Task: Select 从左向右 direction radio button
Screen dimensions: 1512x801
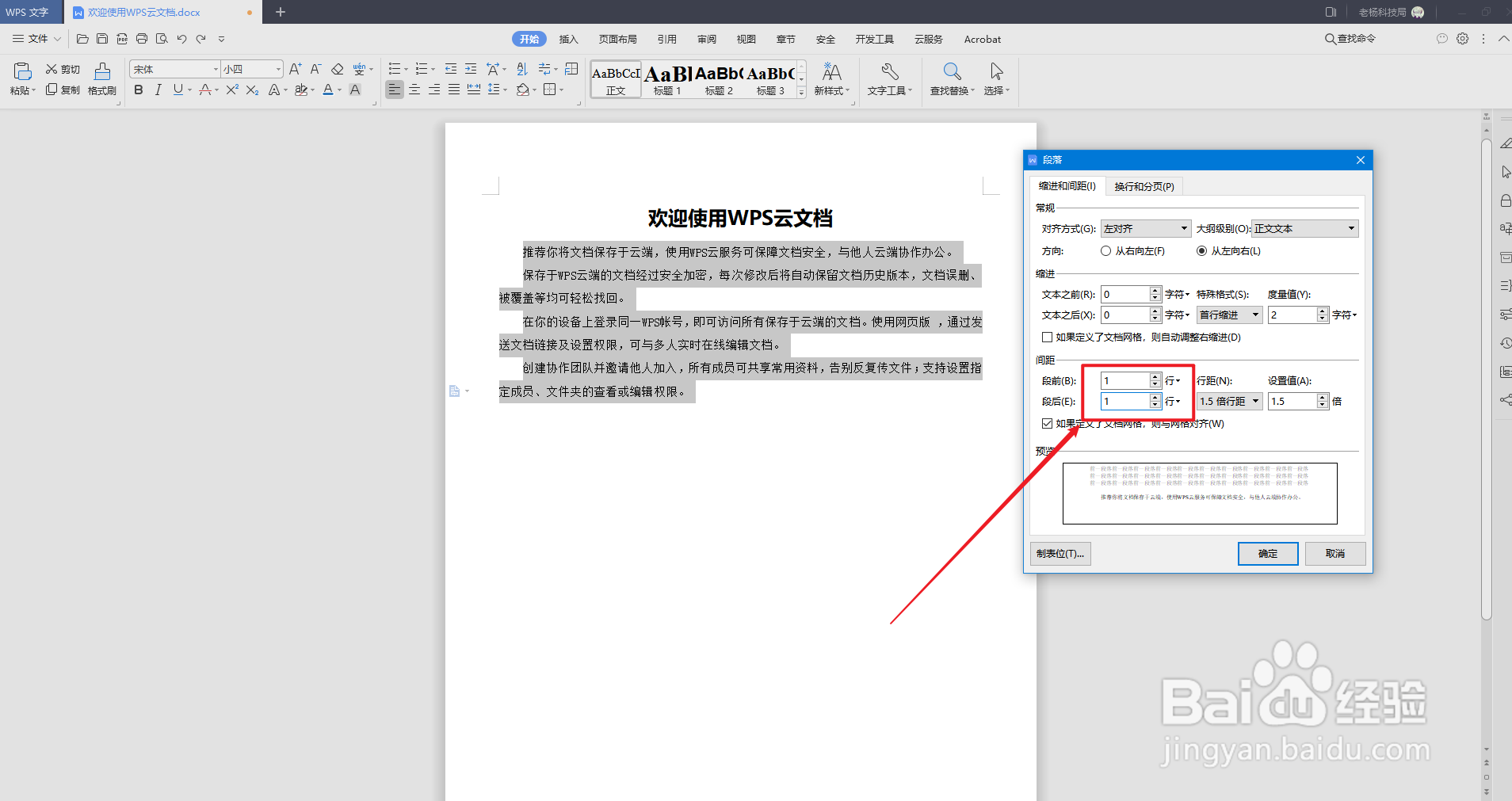Action: click(1201, 251)
